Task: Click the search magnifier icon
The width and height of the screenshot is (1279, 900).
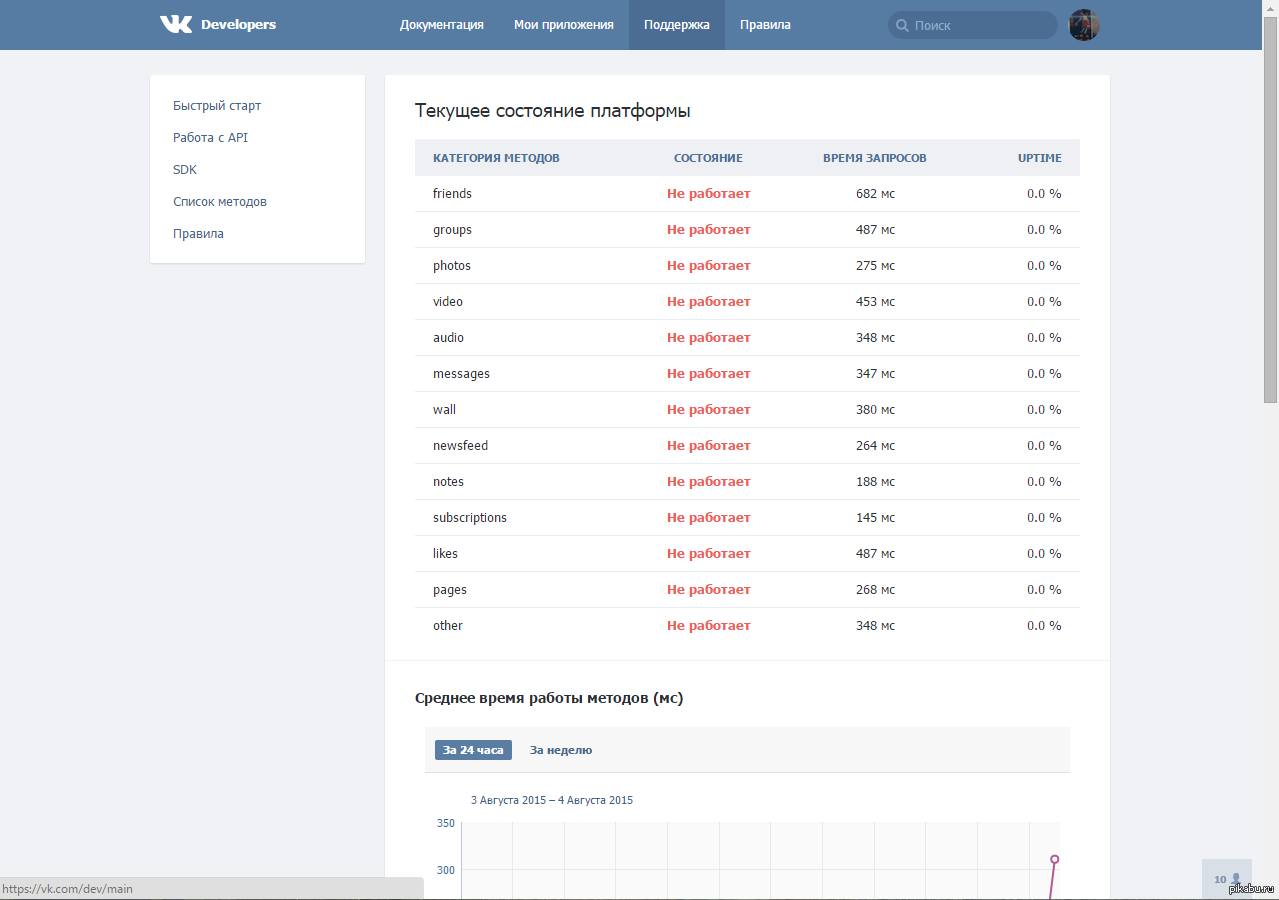Action: pos(902,26)
